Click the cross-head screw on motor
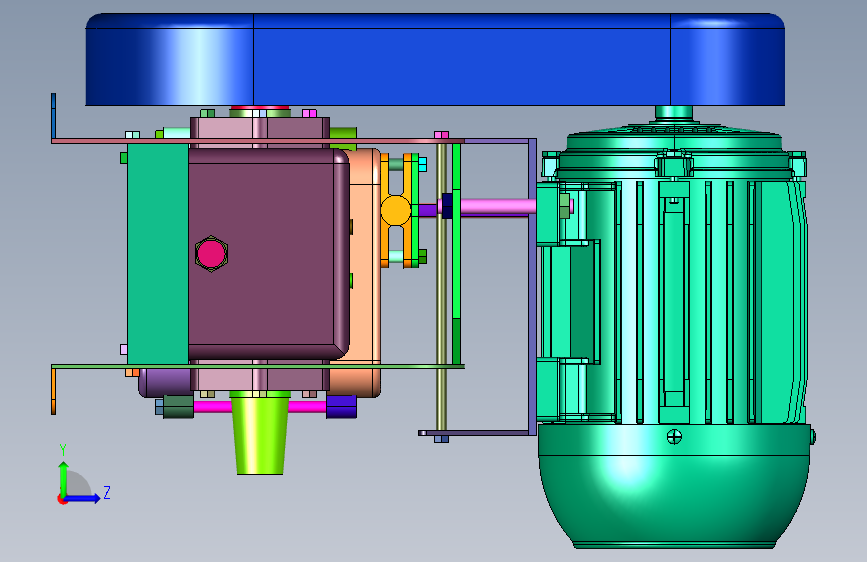 coord(674,437)
